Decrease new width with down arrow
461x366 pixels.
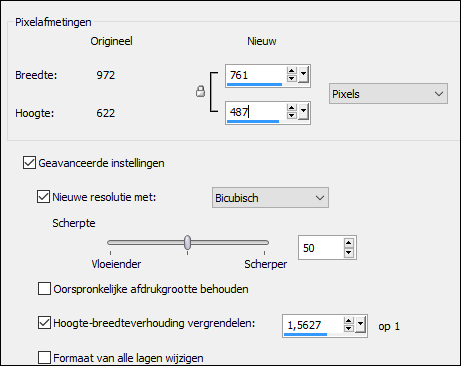click(x=292, y=78)
